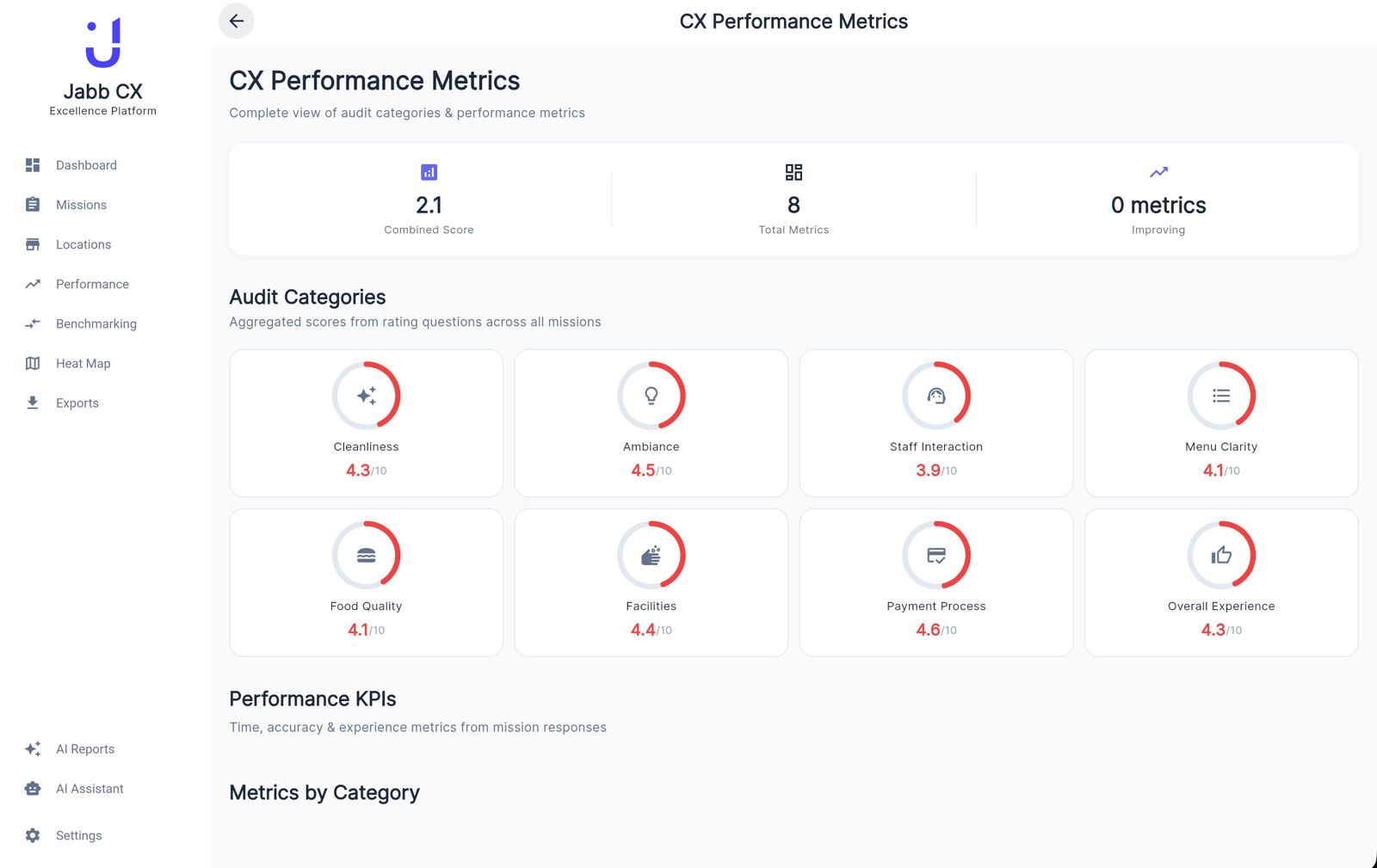Open the Heat Map page
Screen dimensions: 1377x868
coord(83,363)
